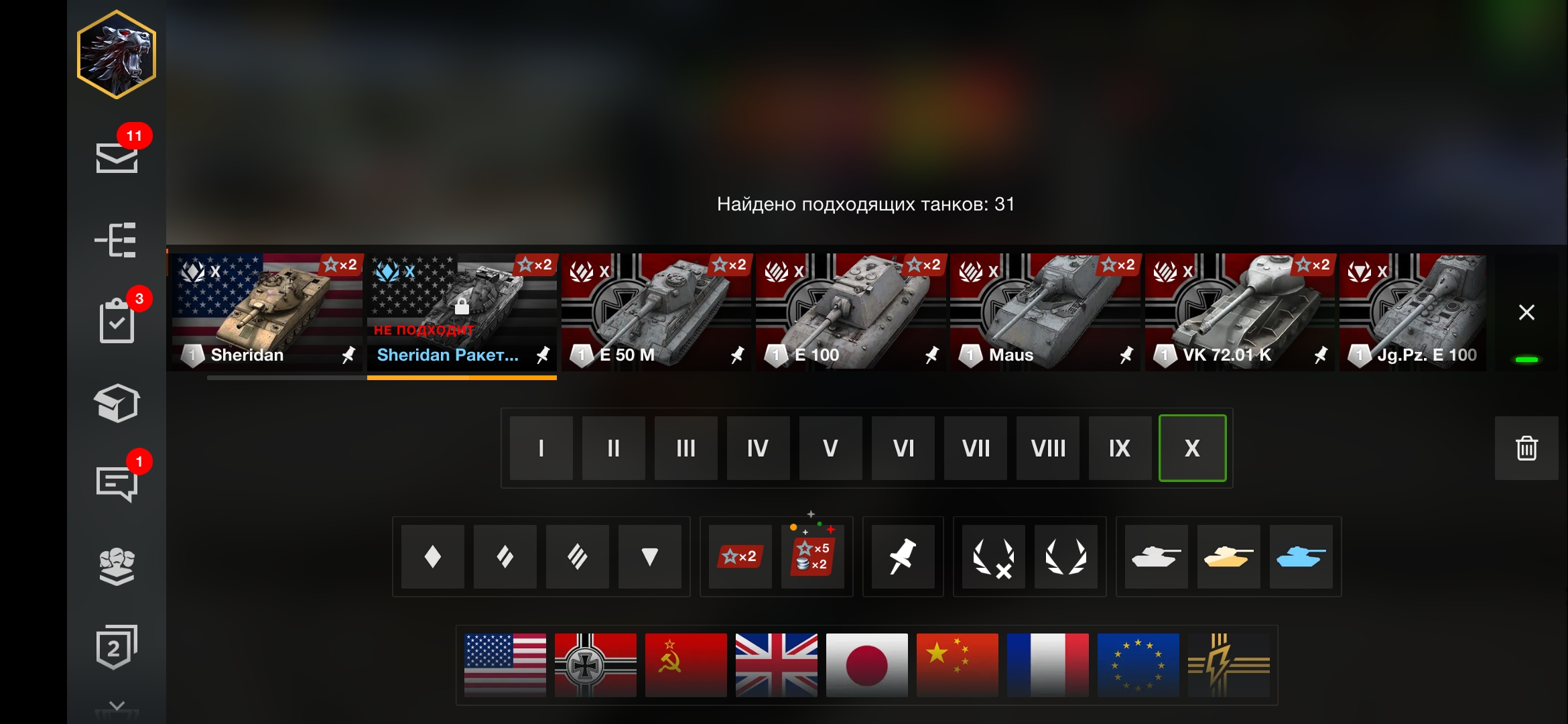The height and width of the screenshot is (724, 1568).
Task: Filter by Germany nation flag
Action: point(595,665)
